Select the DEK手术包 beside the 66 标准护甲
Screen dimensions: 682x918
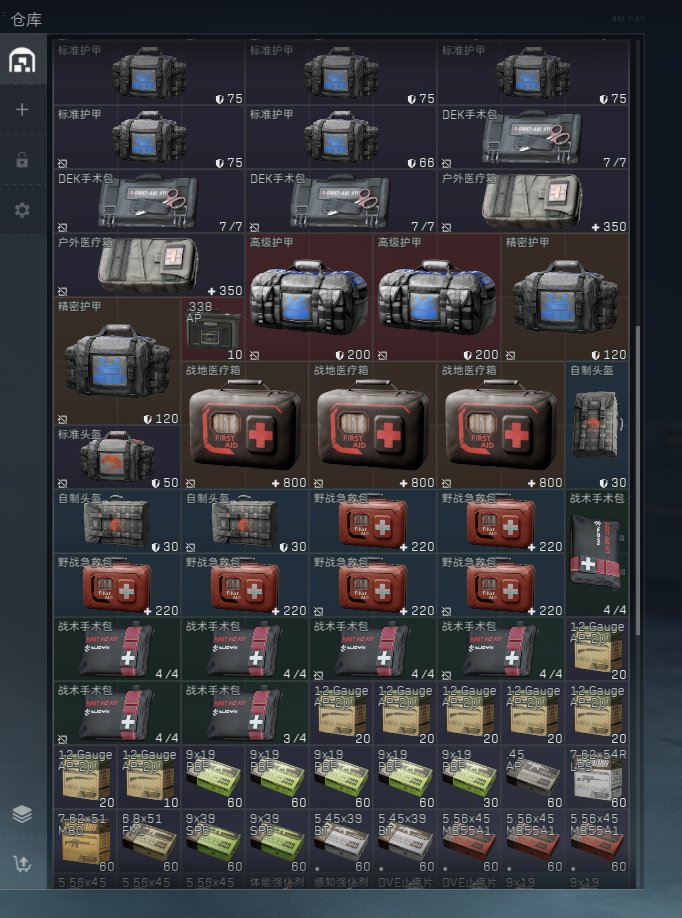(x=533, y=137)
